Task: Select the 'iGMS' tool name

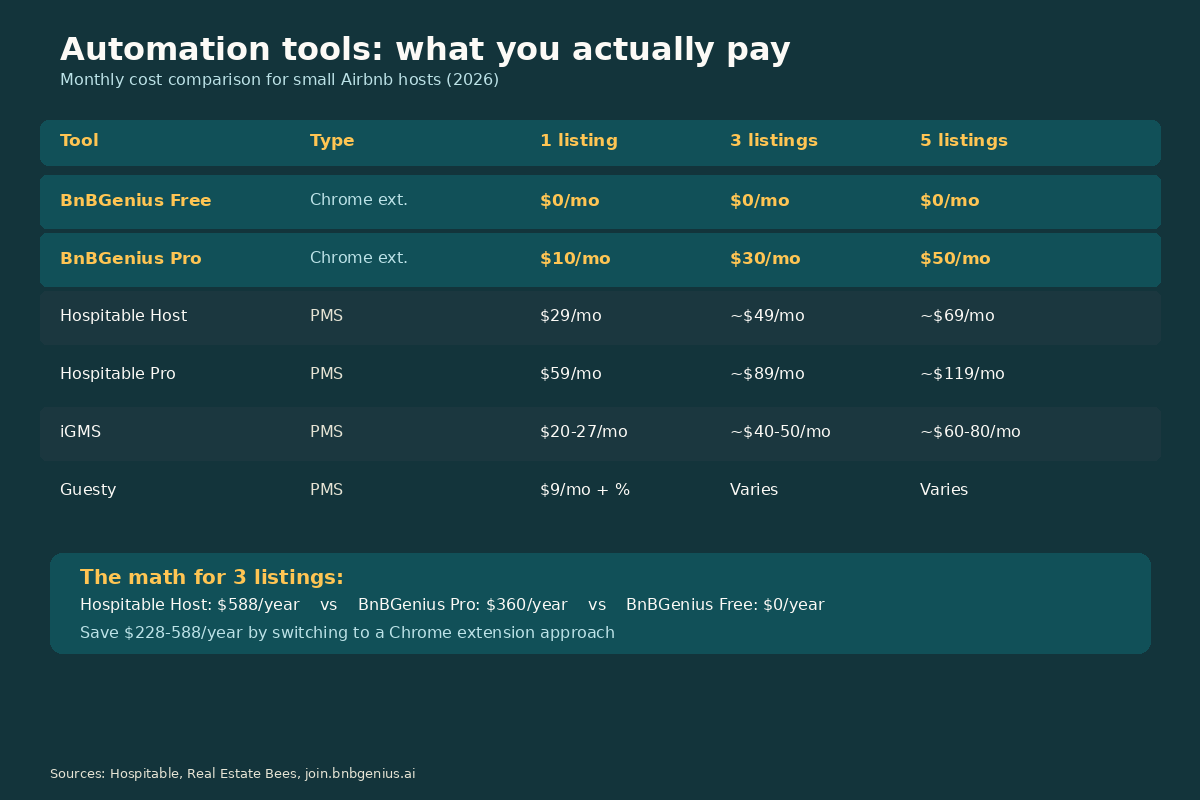Action: coord(80,432)
